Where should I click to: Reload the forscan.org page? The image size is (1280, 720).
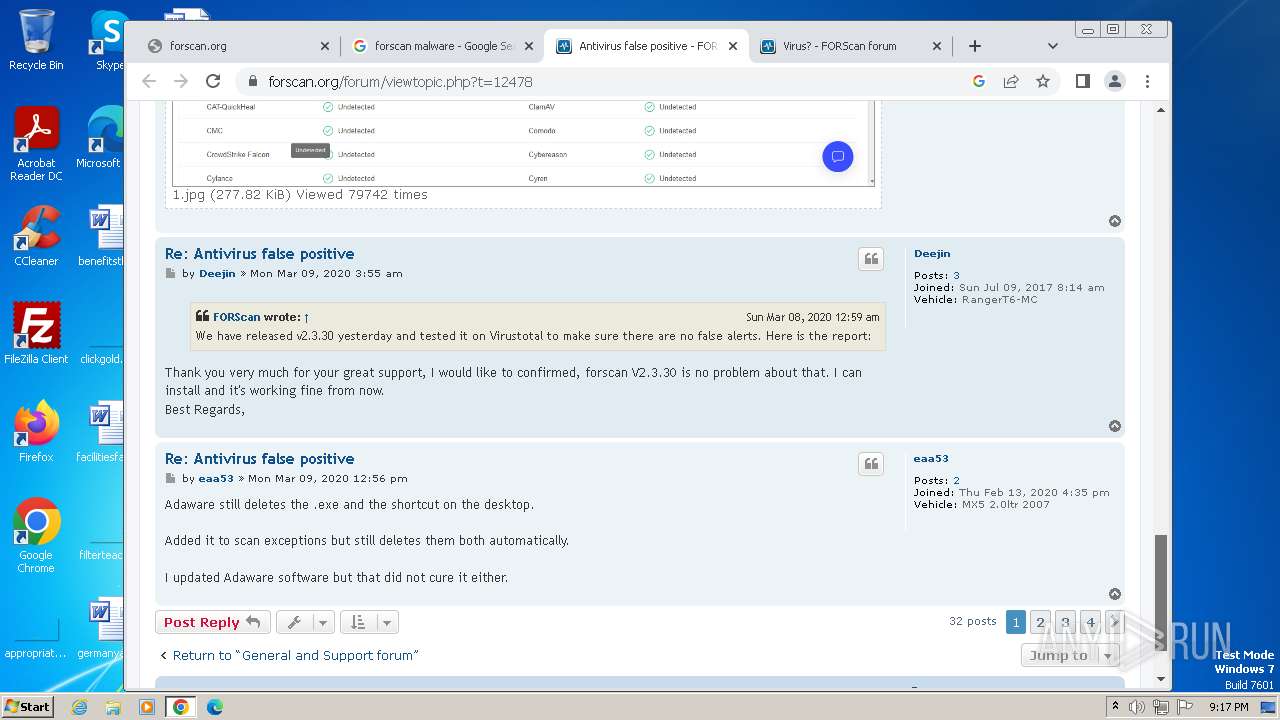[213, 81]
